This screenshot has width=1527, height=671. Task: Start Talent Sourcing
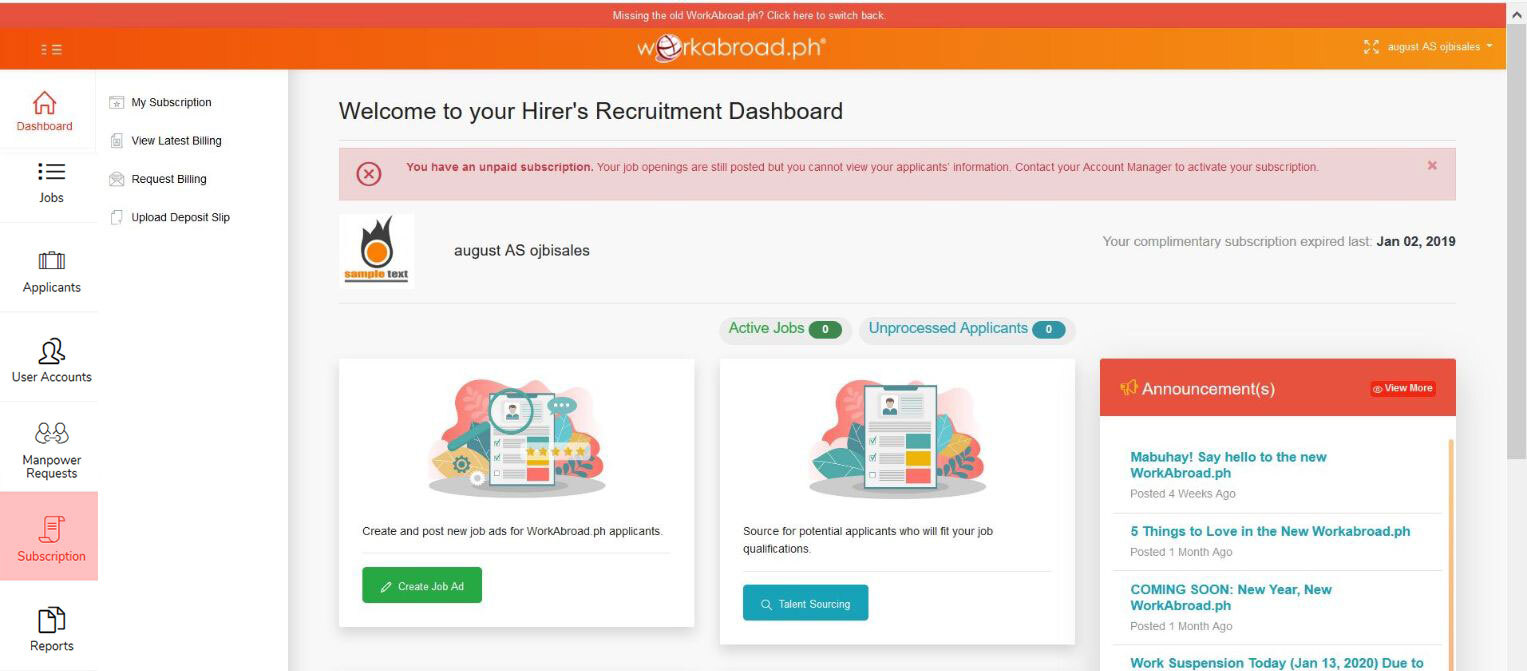tap(806, 603)
